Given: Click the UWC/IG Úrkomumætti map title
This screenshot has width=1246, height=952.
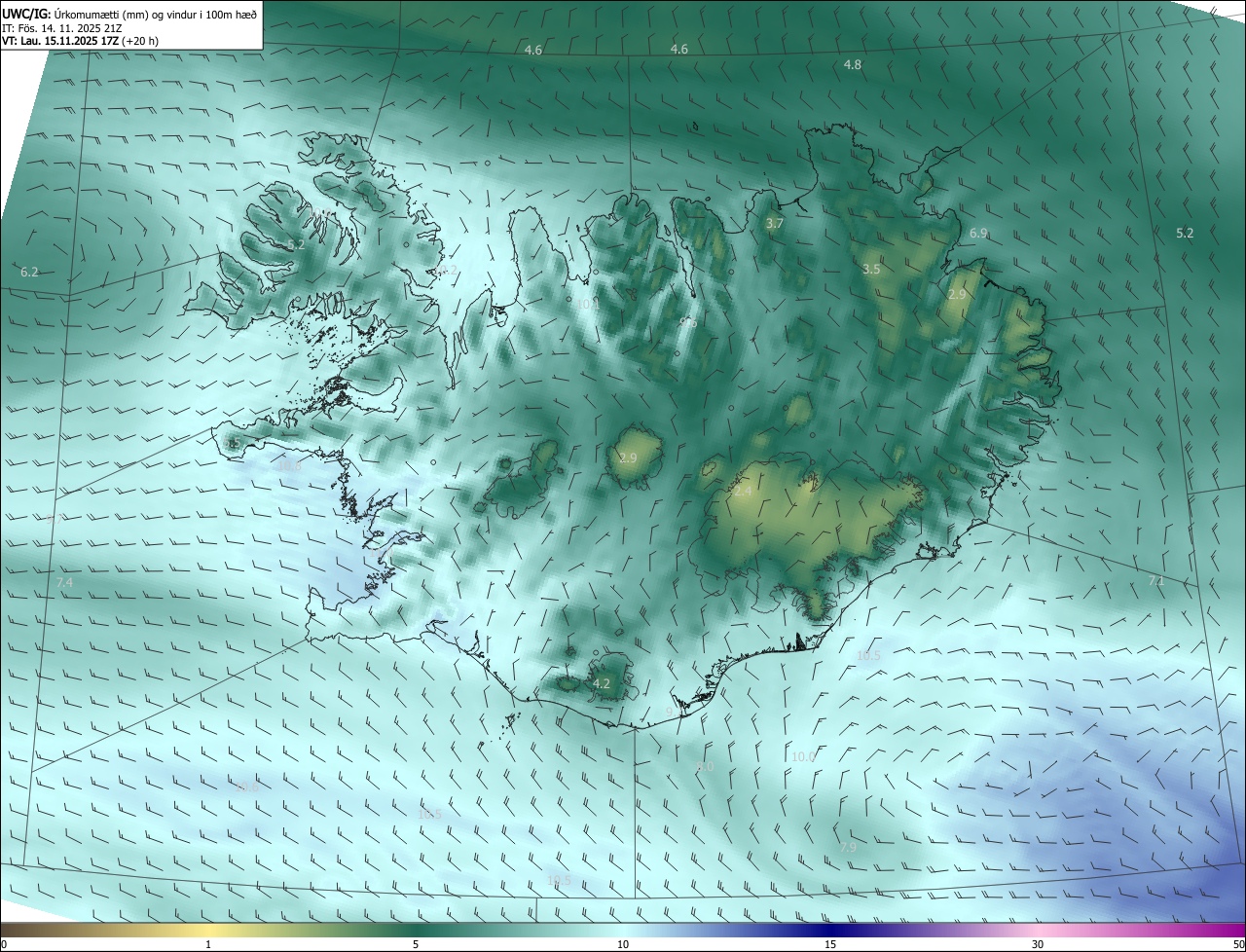Looking at the screenshot, I should click(129, 14).
